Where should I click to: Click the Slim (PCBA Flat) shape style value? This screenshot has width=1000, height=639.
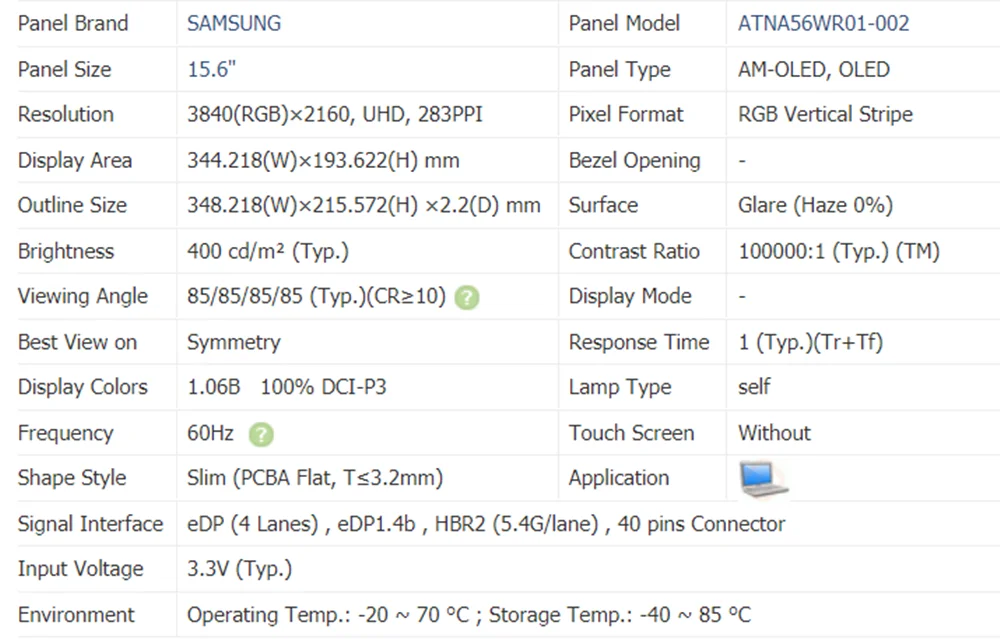[314, 478]
